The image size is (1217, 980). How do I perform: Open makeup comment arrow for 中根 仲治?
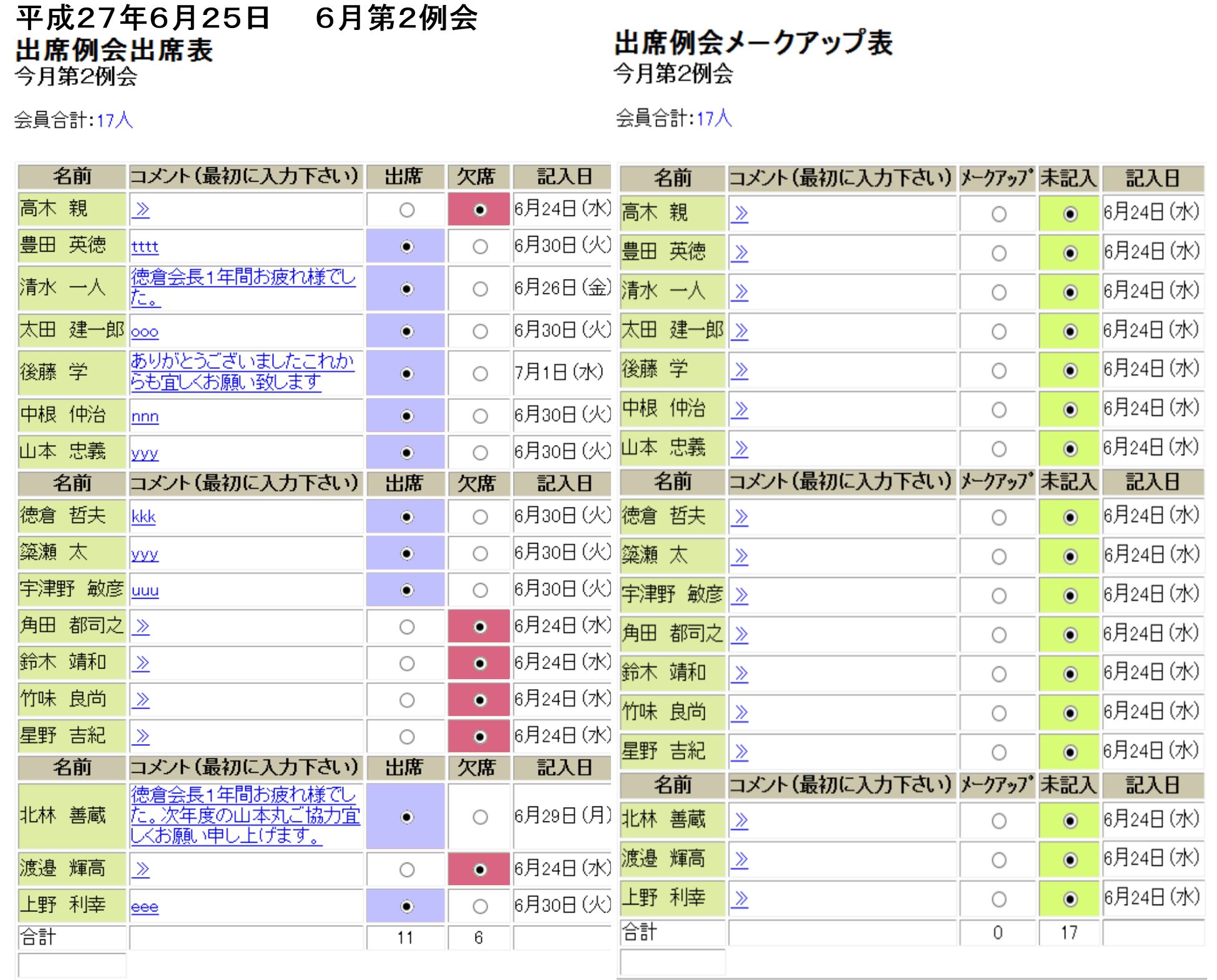(740, 409)
